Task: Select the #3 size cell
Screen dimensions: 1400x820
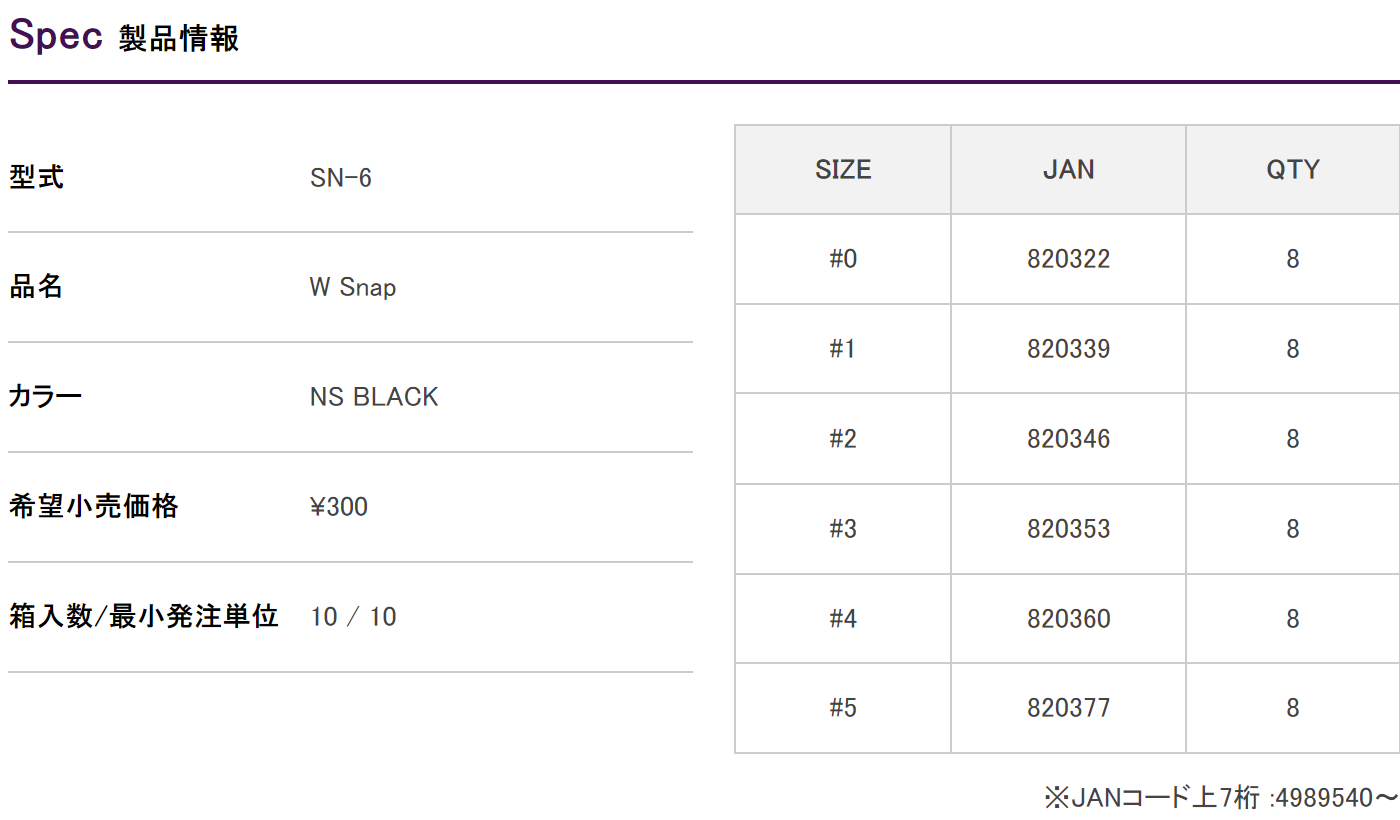Action: tap(843, 529)
